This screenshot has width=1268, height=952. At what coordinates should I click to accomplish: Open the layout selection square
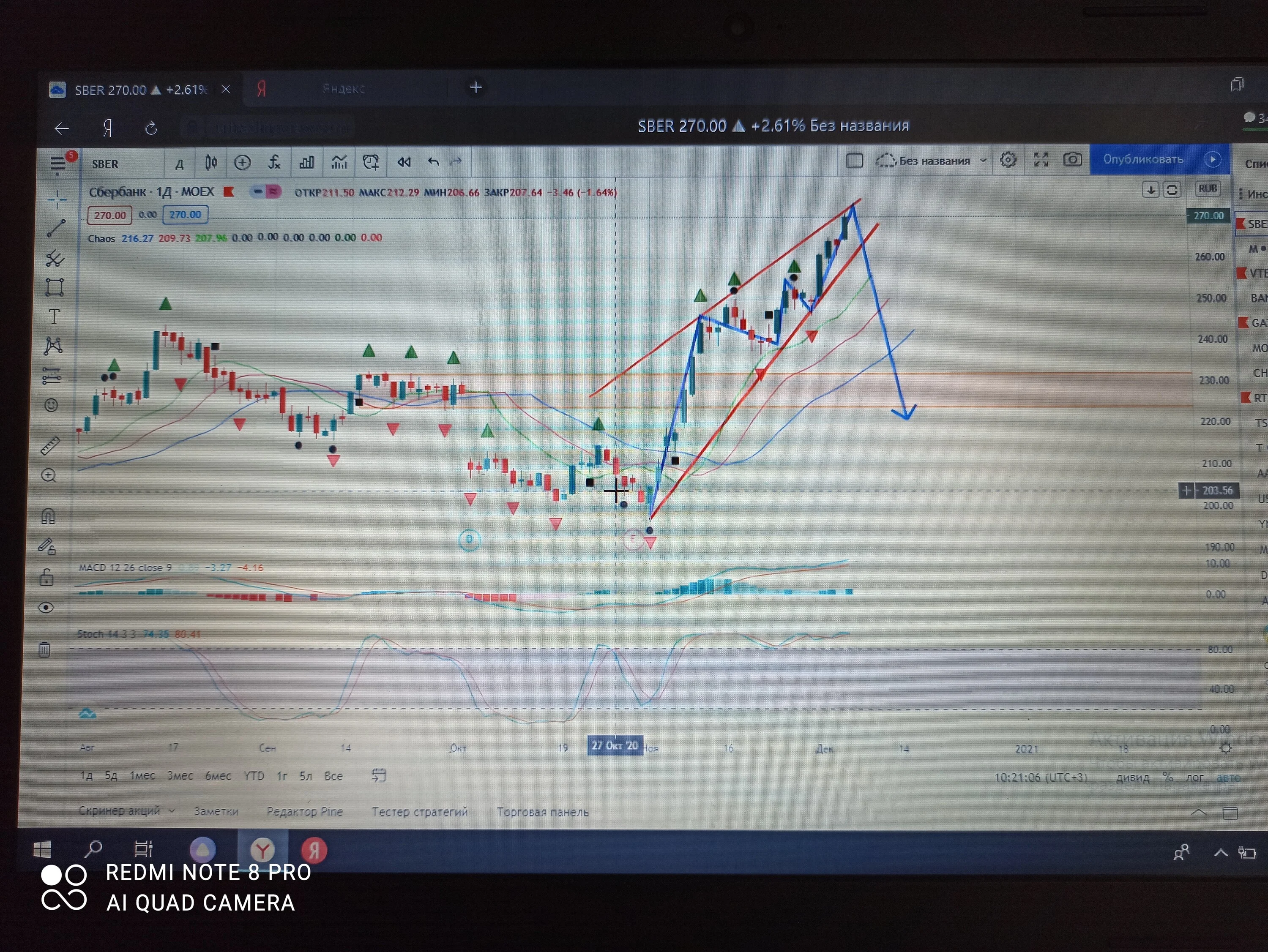[855, 161]
